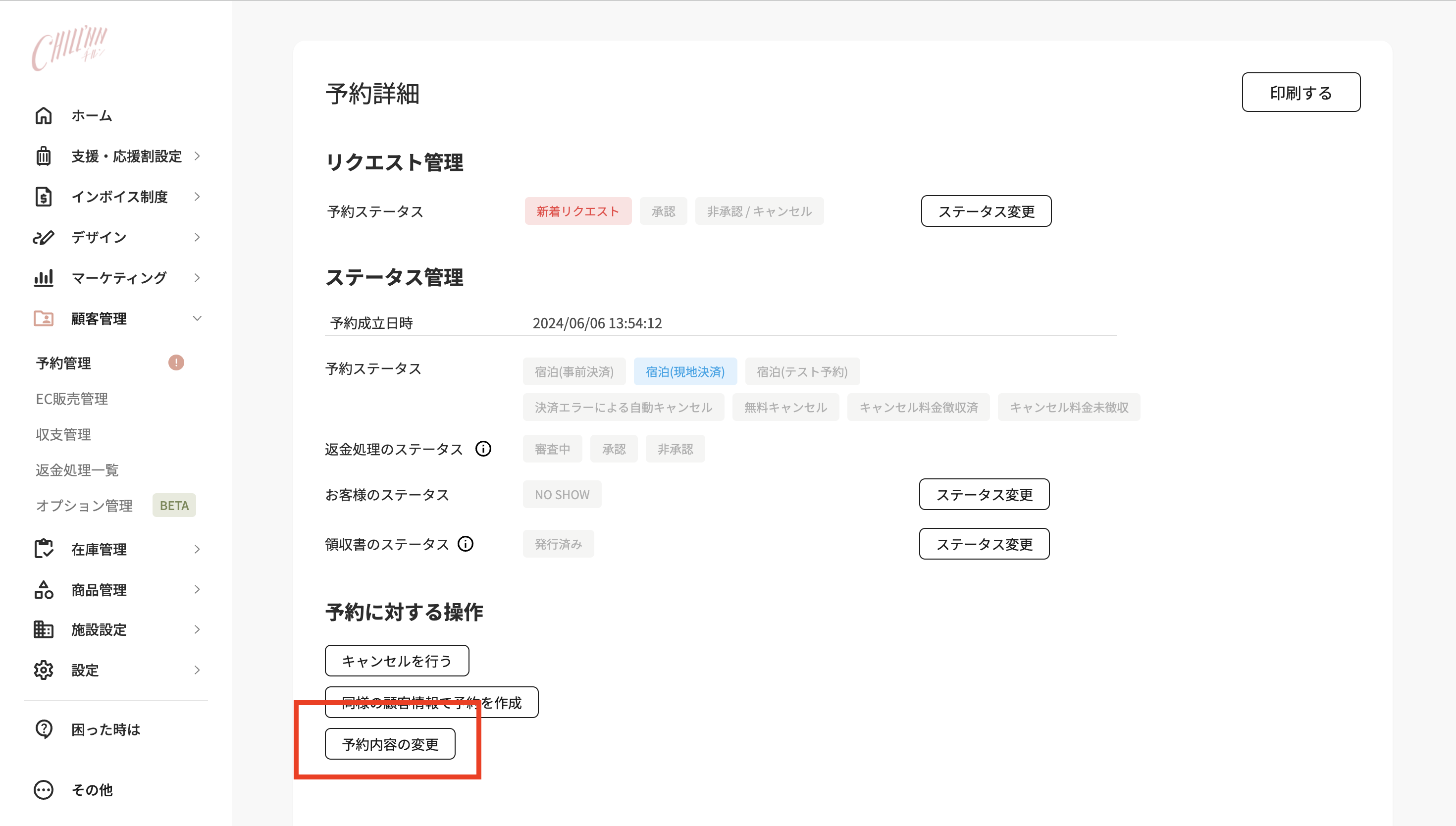Image resolution: width=1456 pixels, height=826 pixels.
Task: Open the 返金処理一覧 menu item
Action: [x=78, y=470]
